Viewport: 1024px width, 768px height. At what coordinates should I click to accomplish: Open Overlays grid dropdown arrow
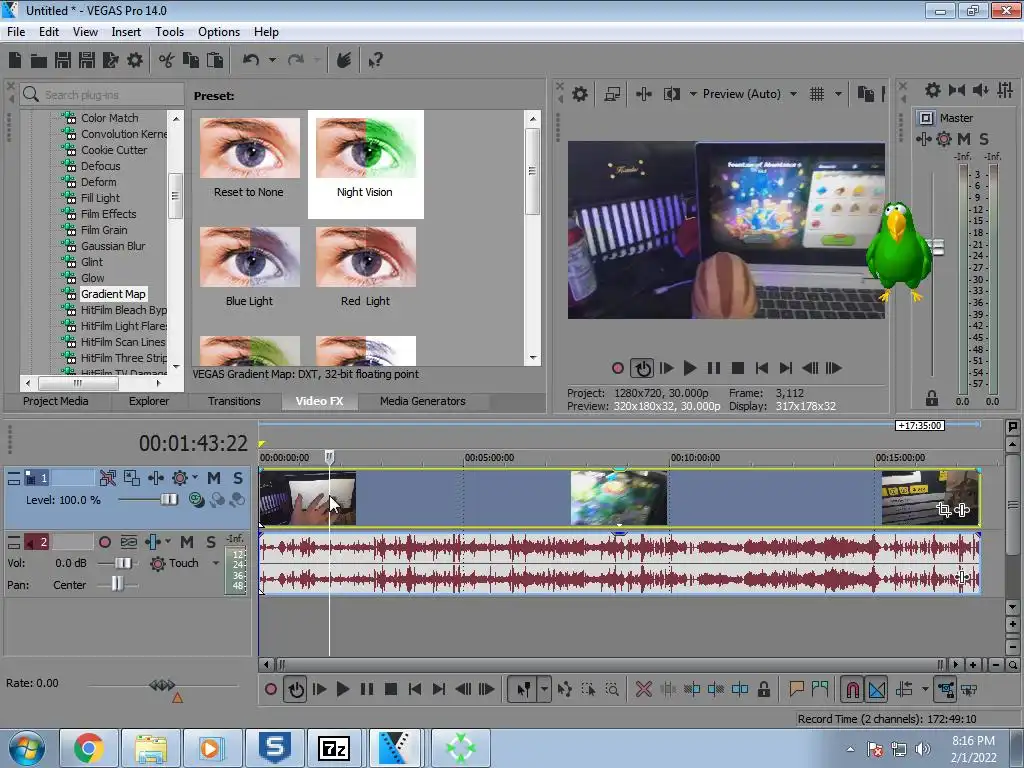pyautogui.click(x=838, y=94)
